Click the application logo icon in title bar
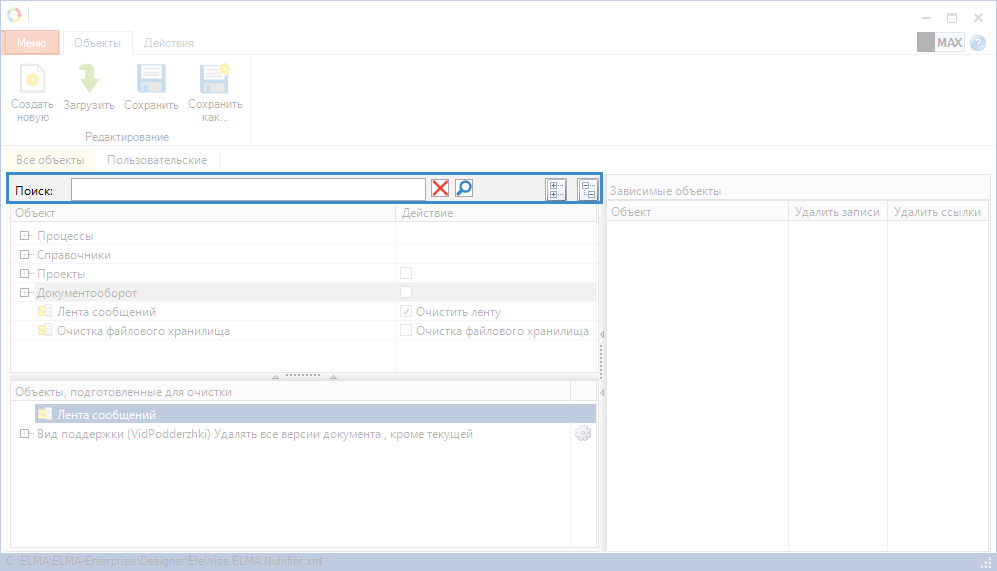 click(x=14, y=14)
